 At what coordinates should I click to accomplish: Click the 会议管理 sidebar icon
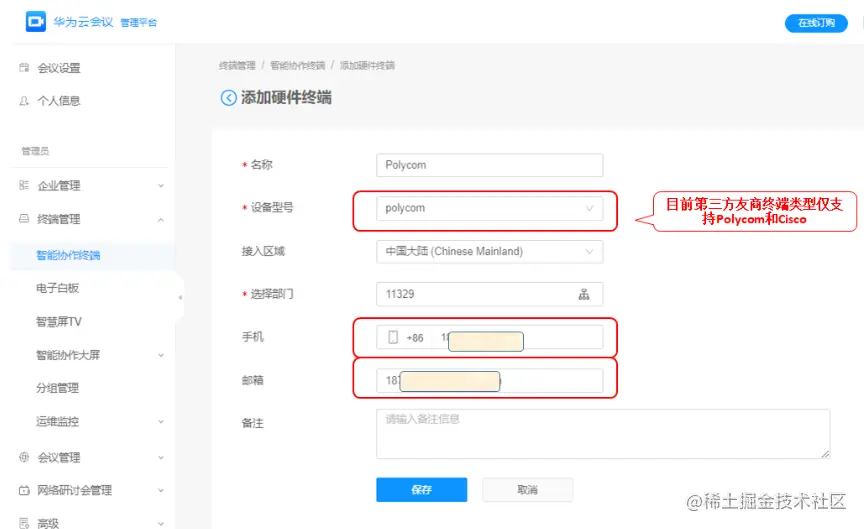pyautogui.click(x=24, y=457)
